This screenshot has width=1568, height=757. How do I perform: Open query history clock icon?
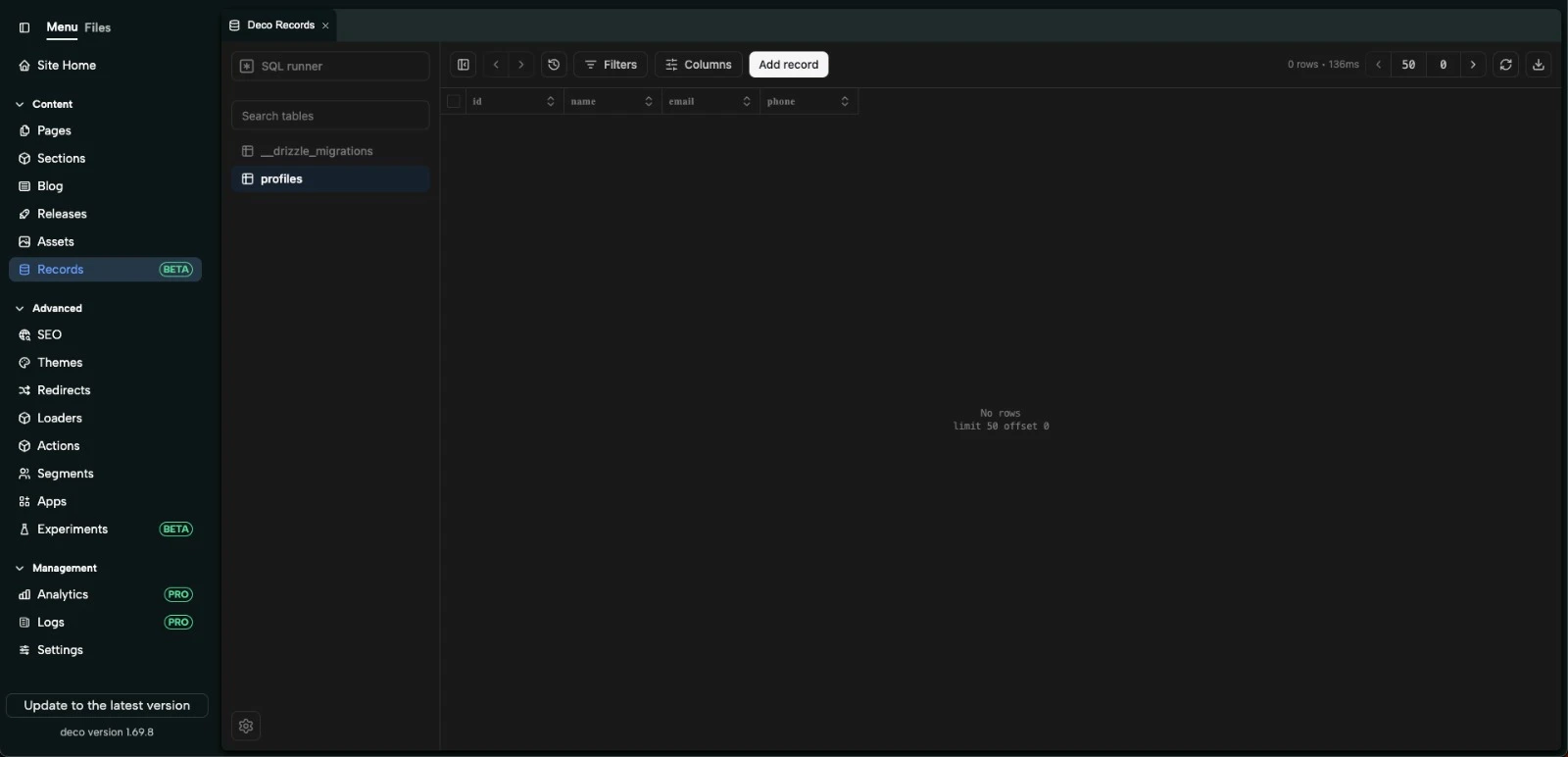pyautogui.click(x=554, y=65)
